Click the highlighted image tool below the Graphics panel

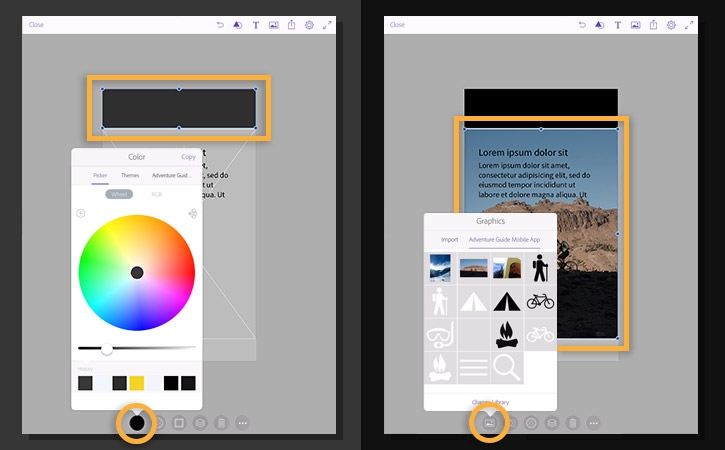[490, 423]
